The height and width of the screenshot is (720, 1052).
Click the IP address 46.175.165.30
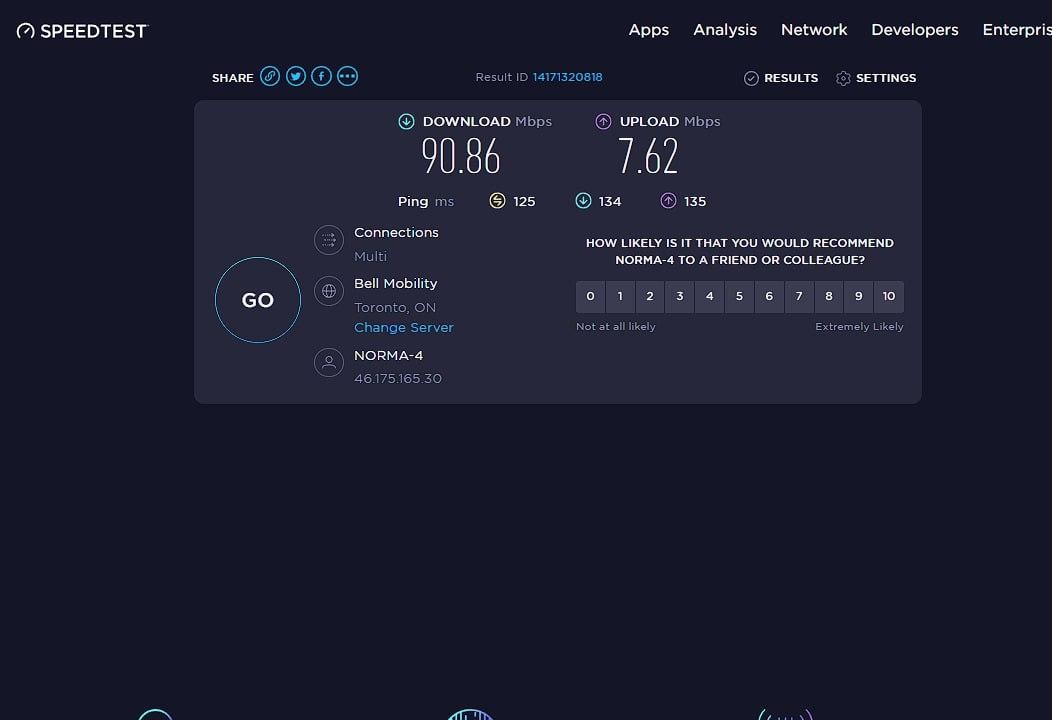tap(398, 378)
